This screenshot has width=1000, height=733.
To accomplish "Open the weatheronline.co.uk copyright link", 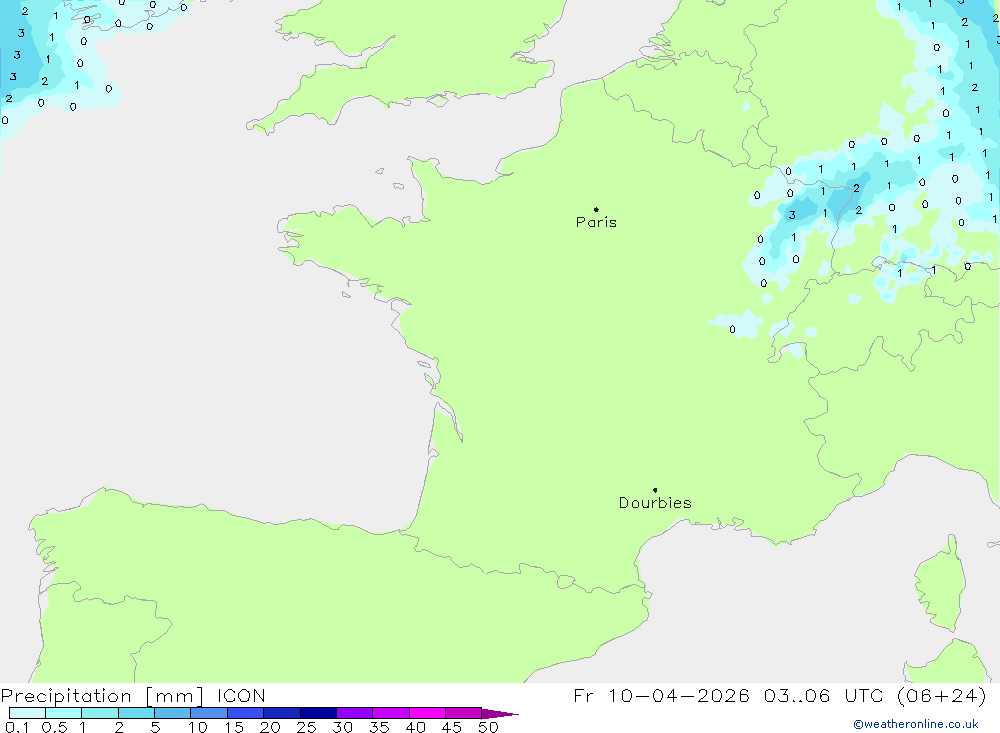I will pos(915,724).
